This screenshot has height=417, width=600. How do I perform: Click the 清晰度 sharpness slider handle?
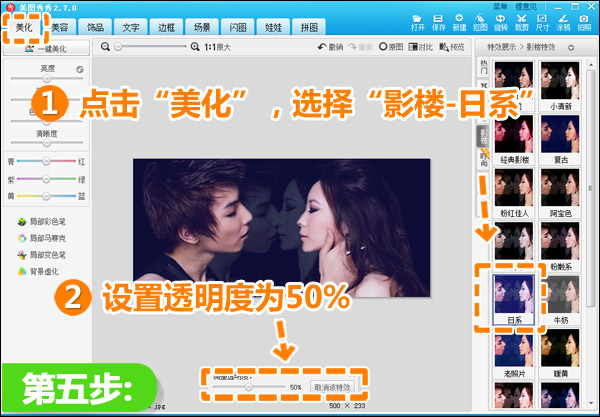pos(46,142)
